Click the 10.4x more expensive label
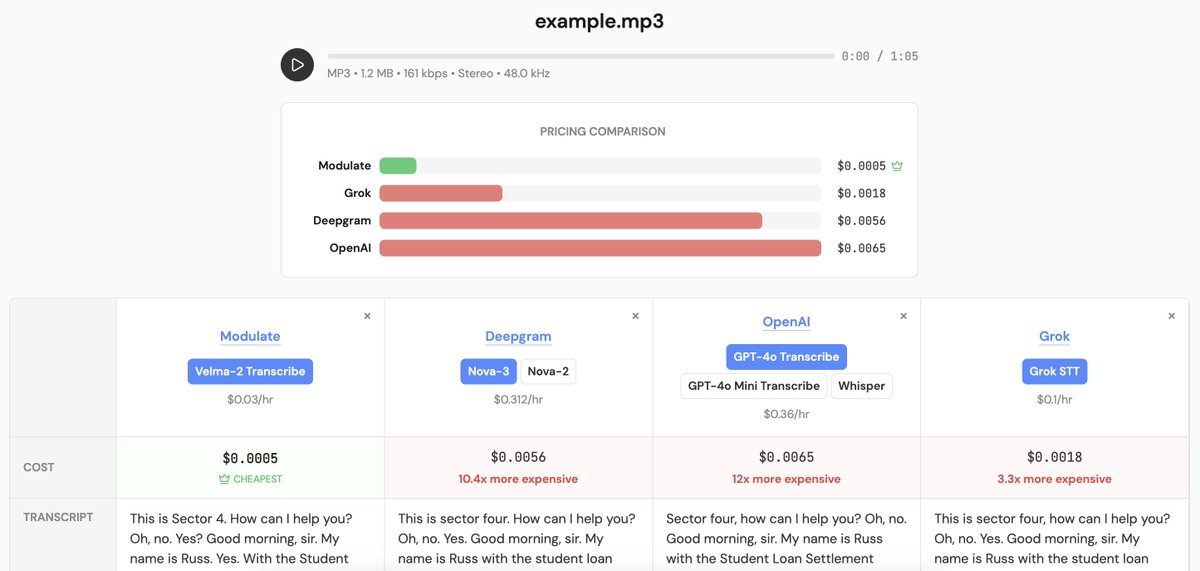Image resolution: width=1200 pixels, height=571 pixels. (518, 479)
